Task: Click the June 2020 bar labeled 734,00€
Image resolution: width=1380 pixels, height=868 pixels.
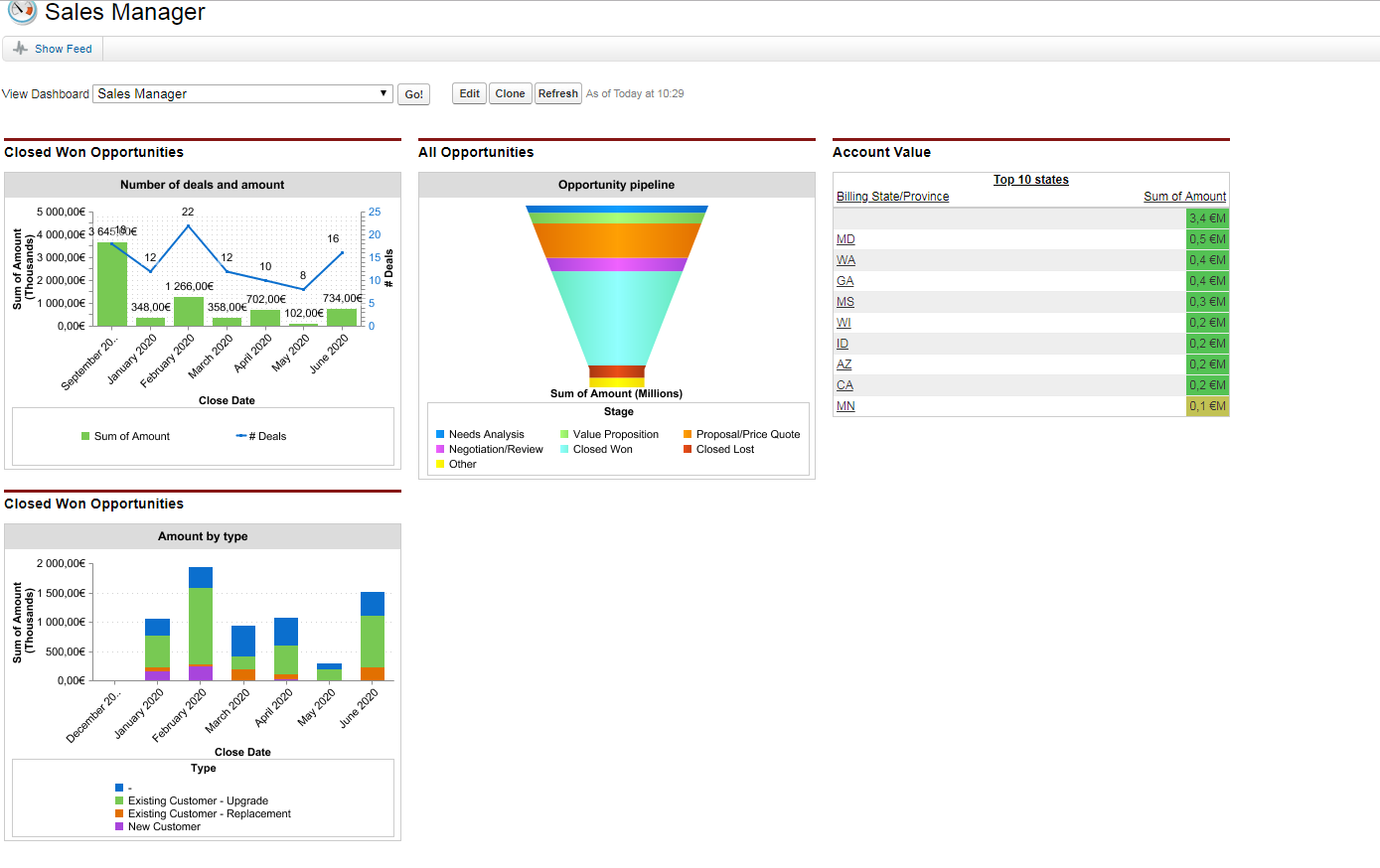Action: 342,317
